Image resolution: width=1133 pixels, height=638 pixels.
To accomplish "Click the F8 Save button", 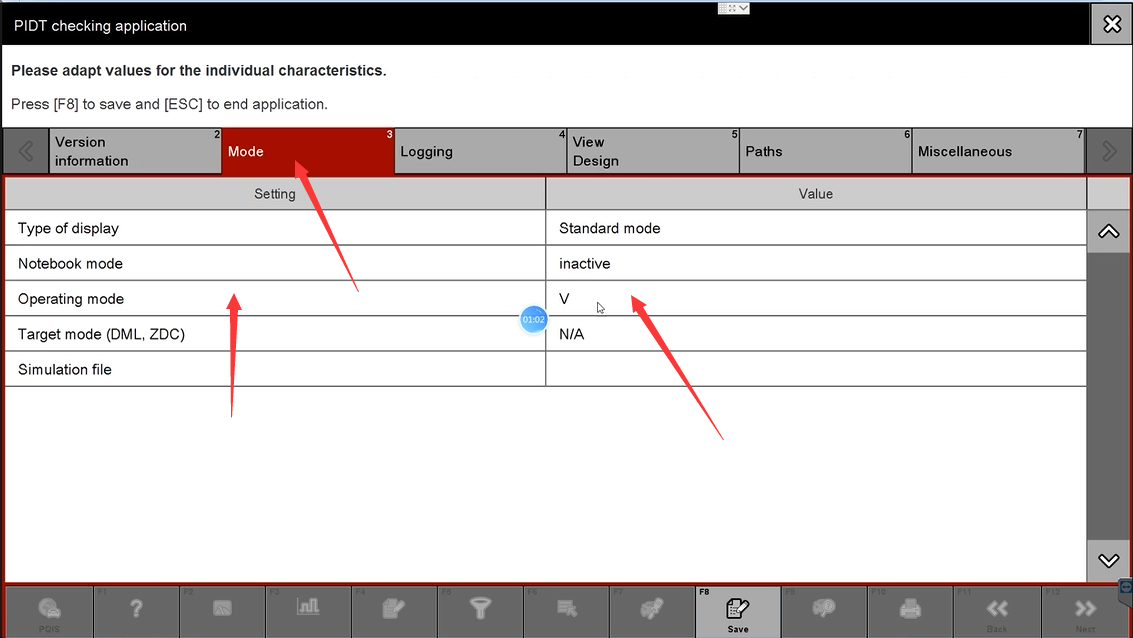I will tap(737, 610).
